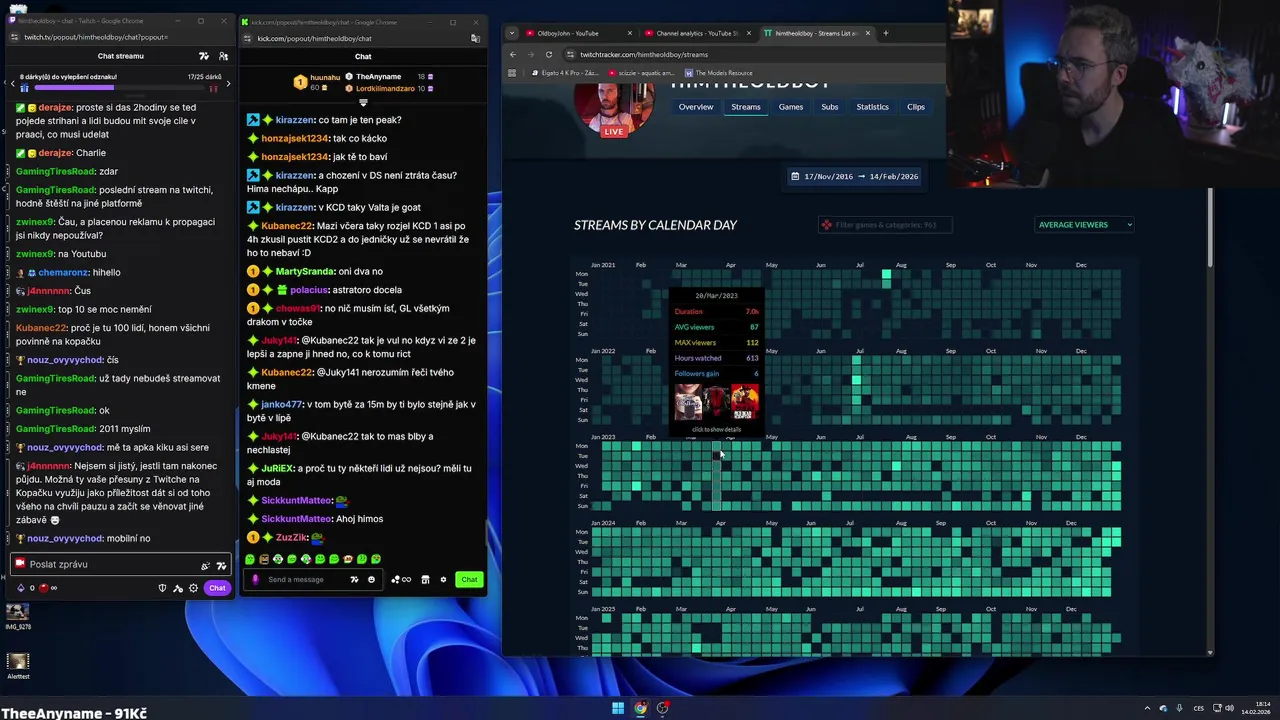Open Chrome tab search dropdown arrow

pos(513,33)
